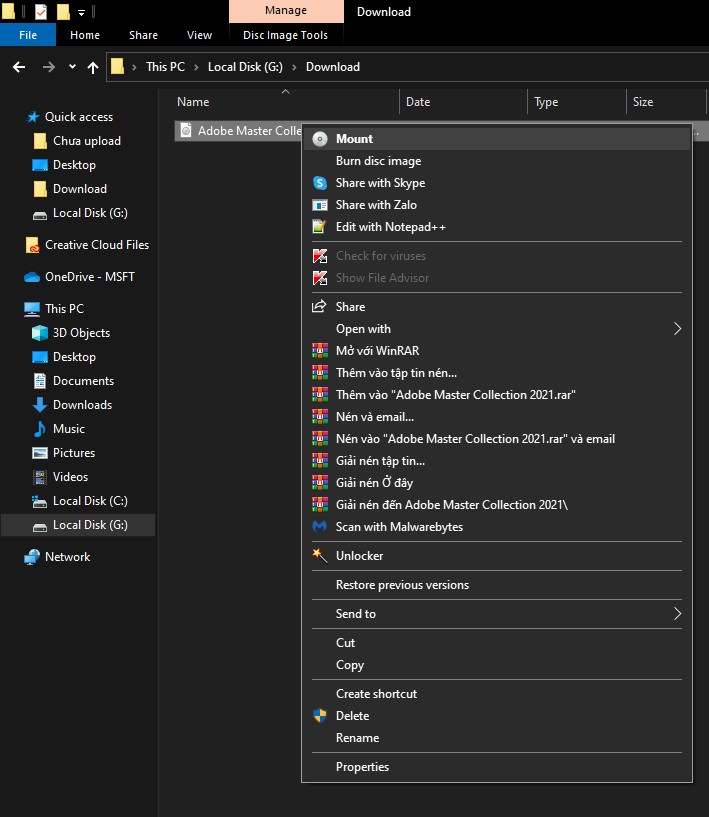Select Creative Cloud Files in navigation pane
The width and height of the screenshot is (709, 817).
[x=96, y=245]
